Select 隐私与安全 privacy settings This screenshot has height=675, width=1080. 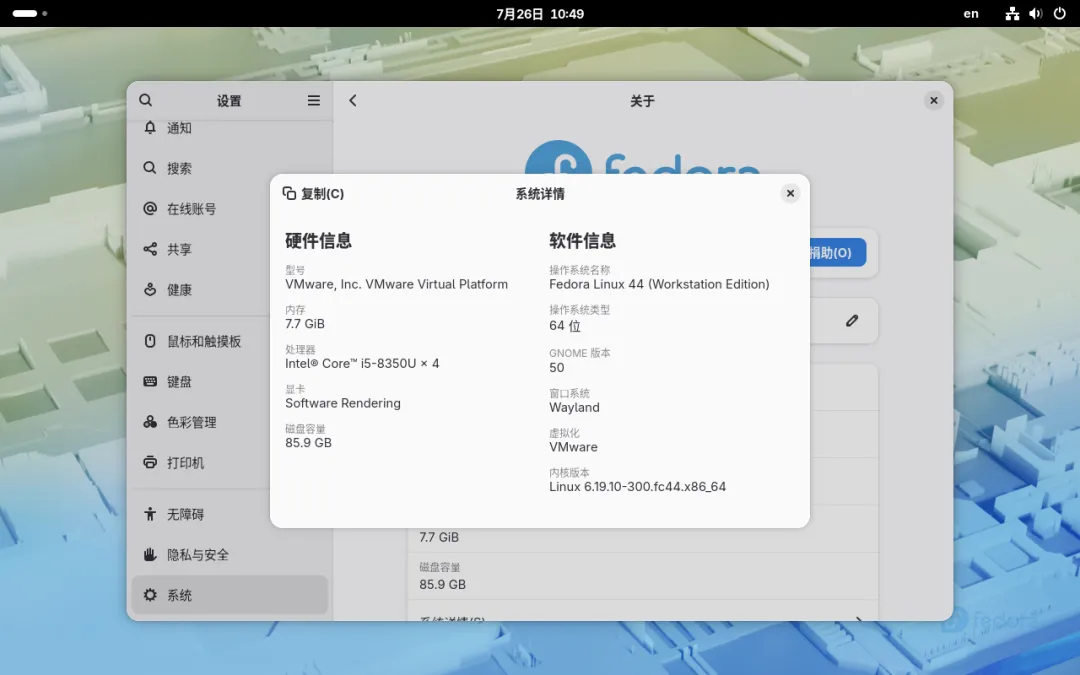click(229, 554)
